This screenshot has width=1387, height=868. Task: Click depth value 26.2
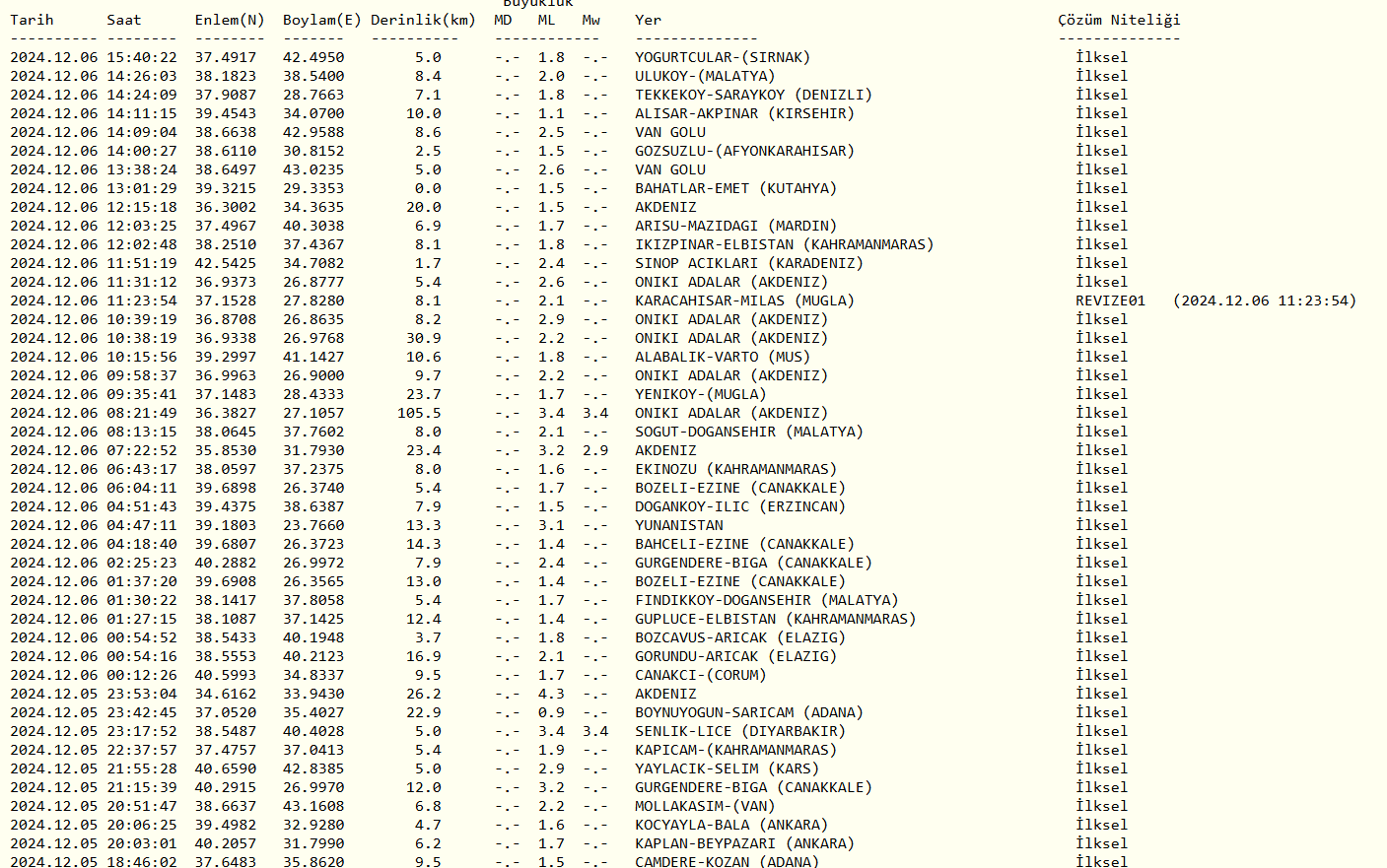point(424,694)
